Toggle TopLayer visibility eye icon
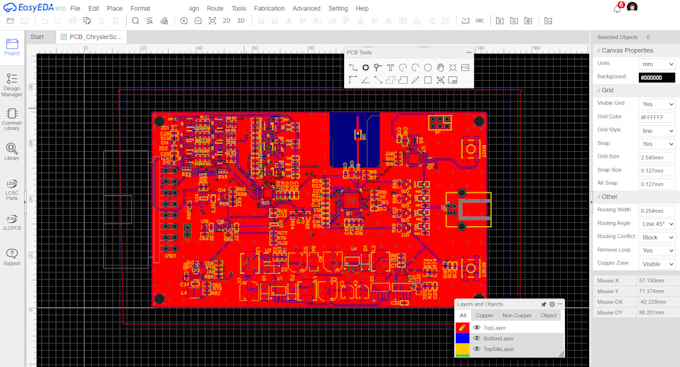The image size is (680, 367). click(x=477, y=328)
